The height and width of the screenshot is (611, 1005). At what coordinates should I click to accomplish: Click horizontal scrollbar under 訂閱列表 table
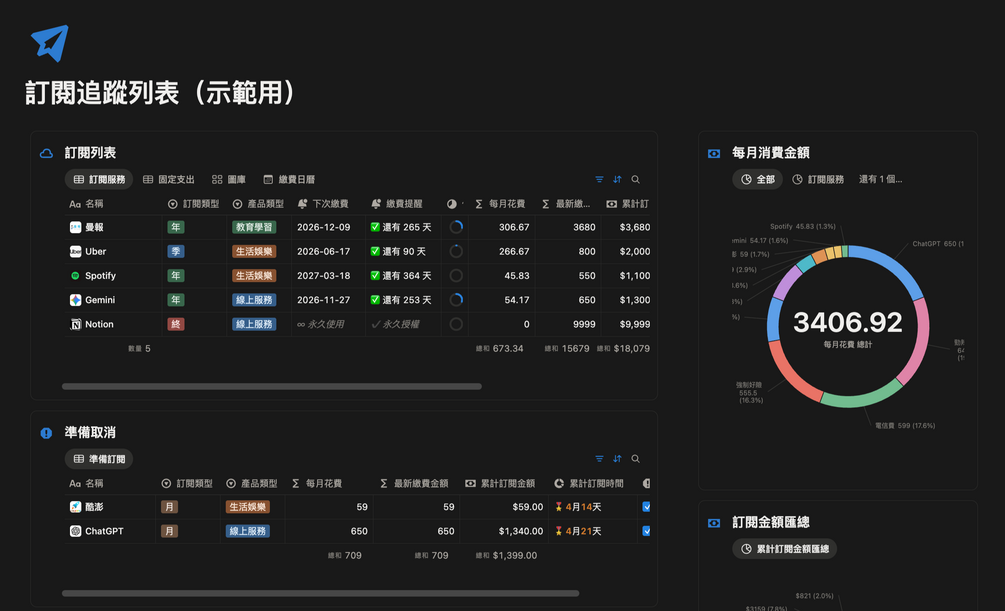coord(272,387)
